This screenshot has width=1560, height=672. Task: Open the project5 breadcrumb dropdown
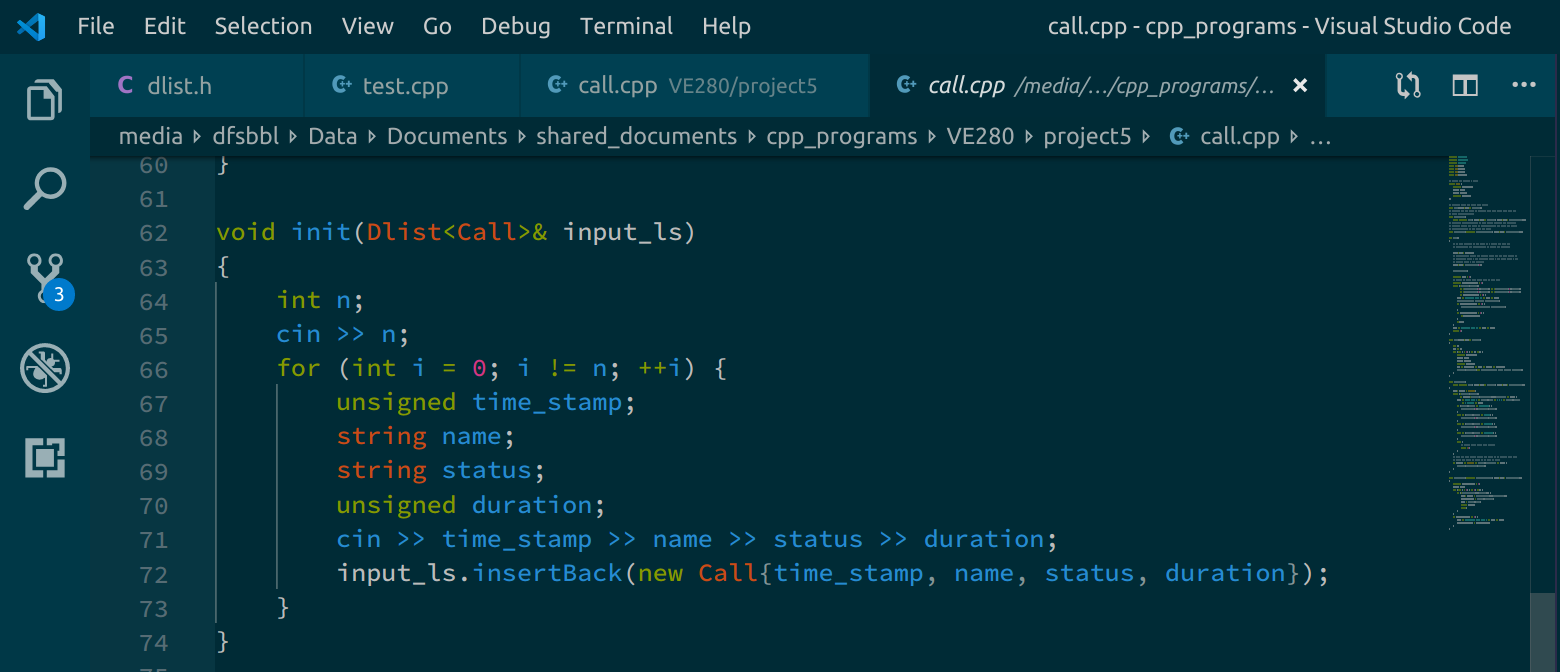click(1087, 136)
